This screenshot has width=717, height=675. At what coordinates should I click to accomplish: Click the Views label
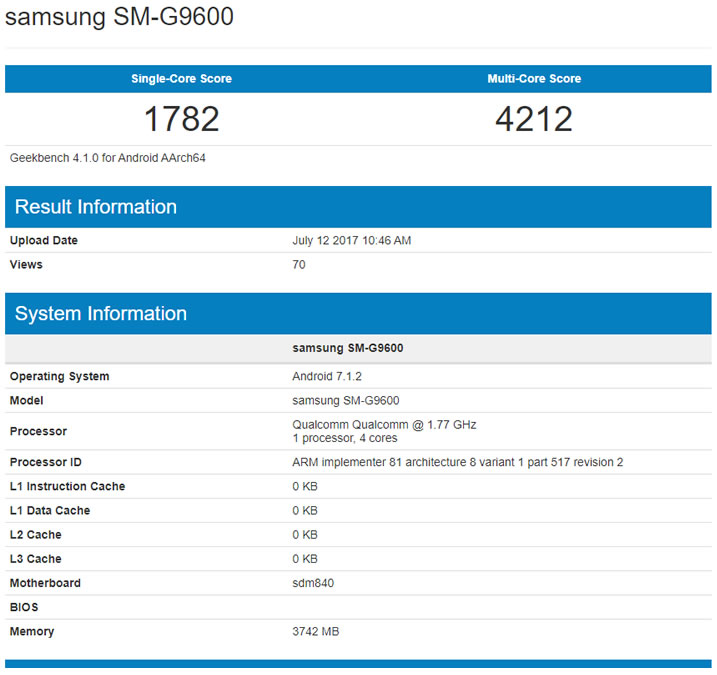point(26,264)
